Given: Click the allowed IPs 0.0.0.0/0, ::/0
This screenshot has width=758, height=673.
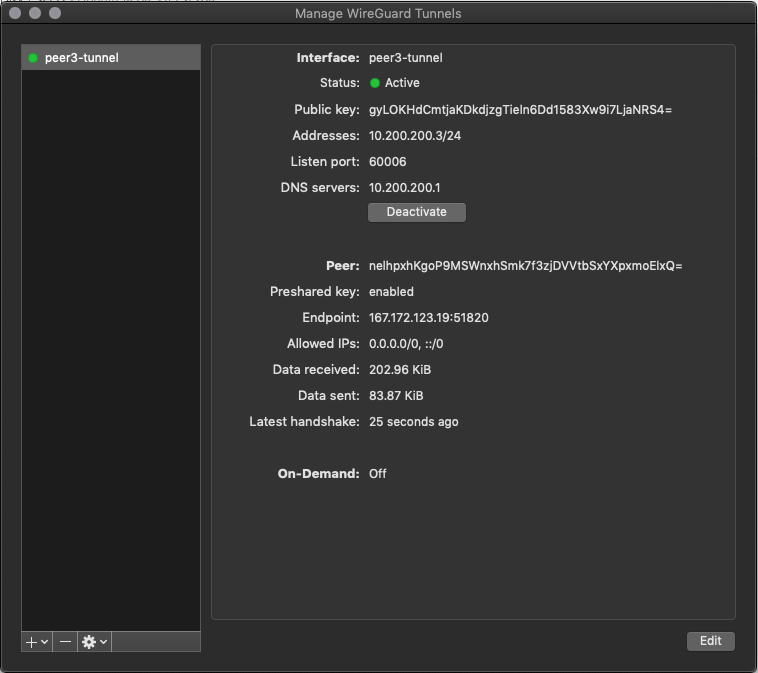Looking at the screenshot, I should tap(406, 344).
